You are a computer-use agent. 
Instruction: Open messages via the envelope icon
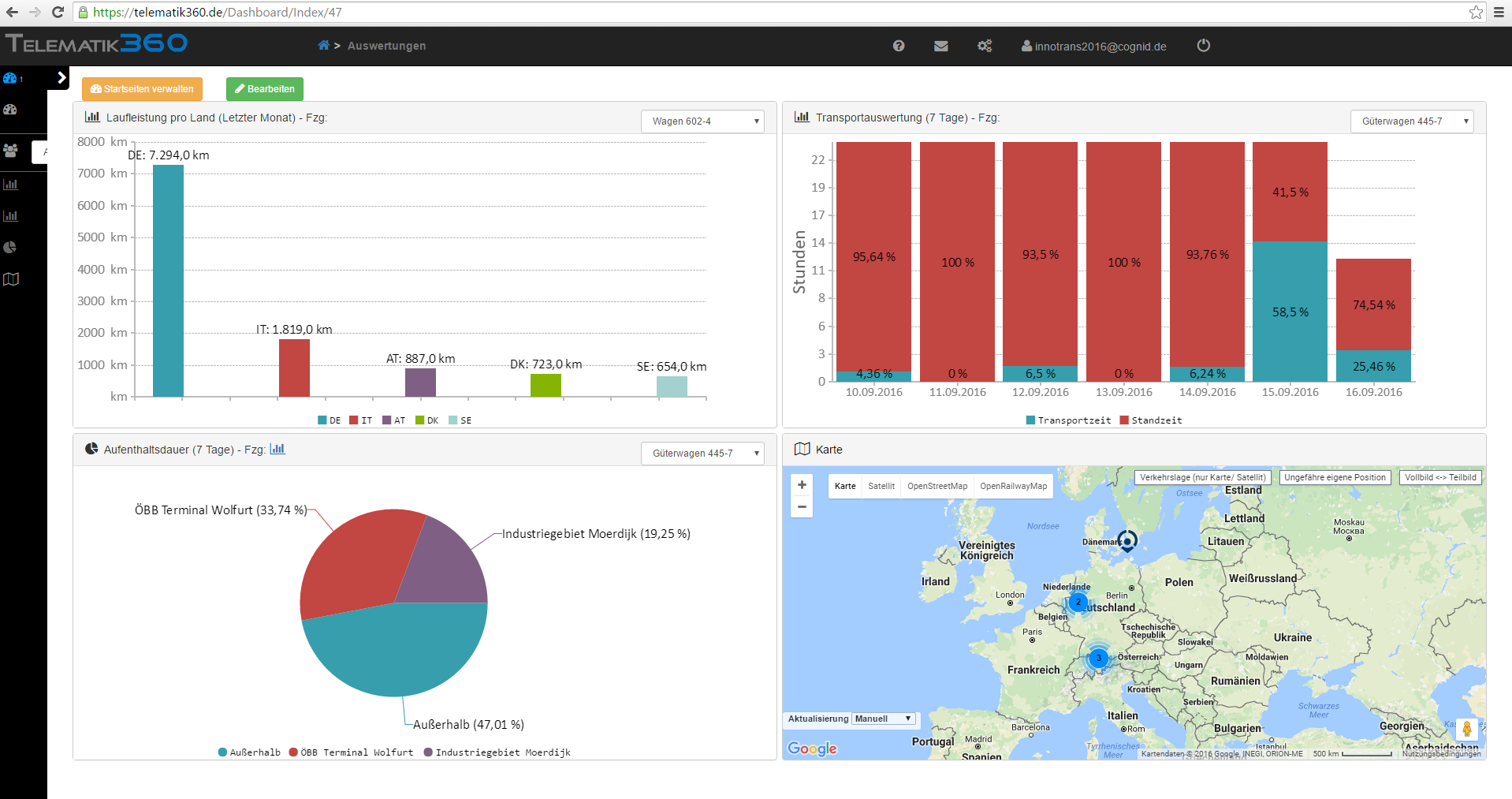coord(941,46)
